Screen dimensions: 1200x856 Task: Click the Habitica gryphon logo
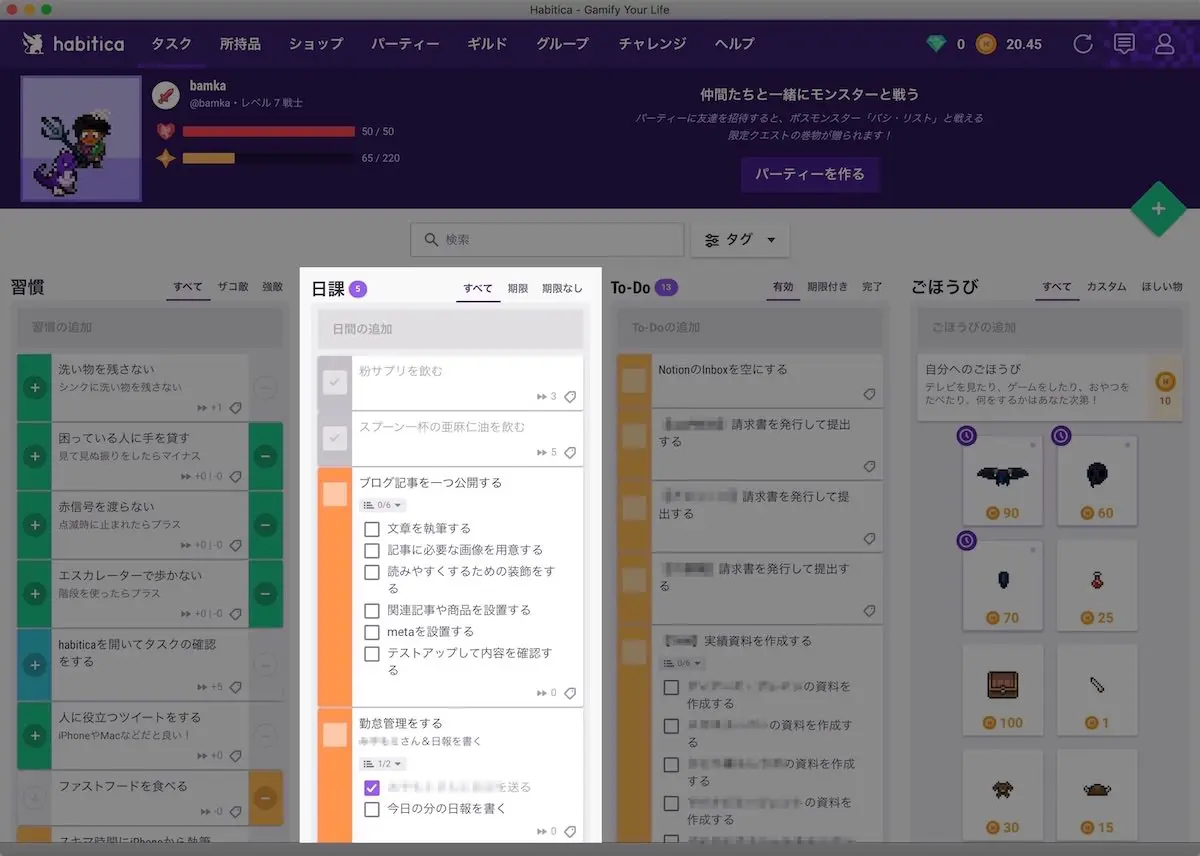pyautogui.click(x=34, y=44)
